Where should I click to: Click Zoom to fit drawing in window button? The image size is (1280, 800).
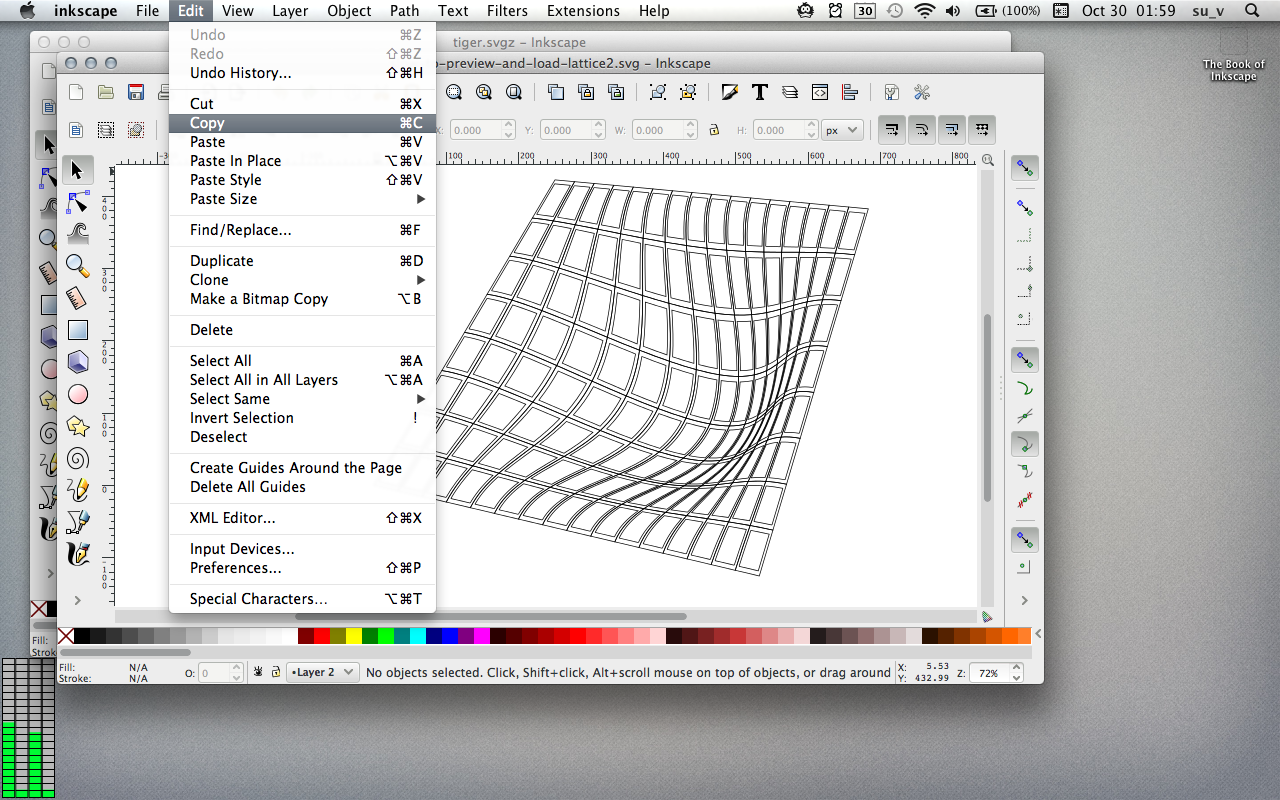coord(484,92)
